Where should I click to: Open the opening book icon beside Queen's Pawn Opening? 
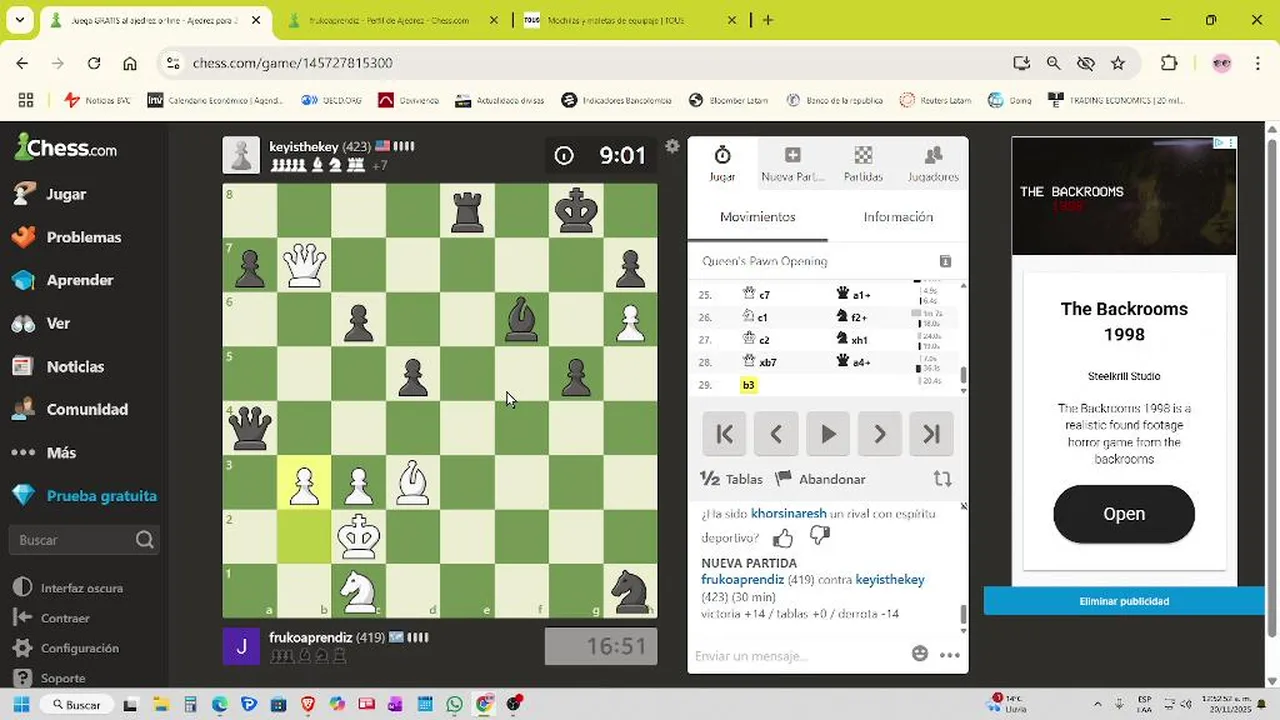tap(945, 261)
